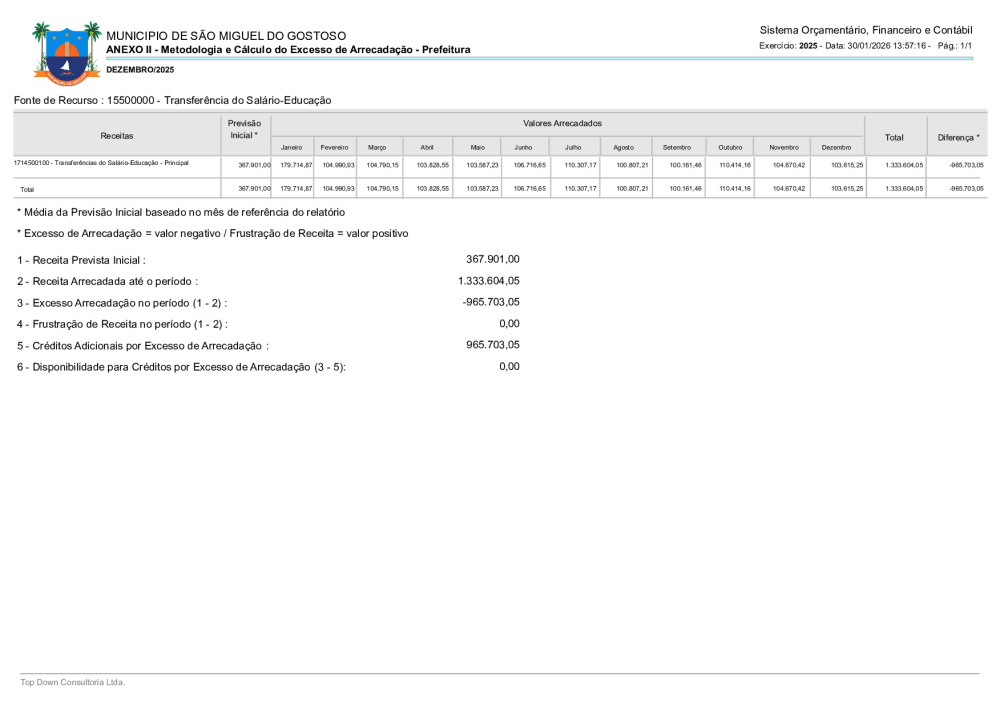The width and height of the screenshot is (1000, 708).
Task: Click the Previsão Inicial column header
Action: point(244,129)
